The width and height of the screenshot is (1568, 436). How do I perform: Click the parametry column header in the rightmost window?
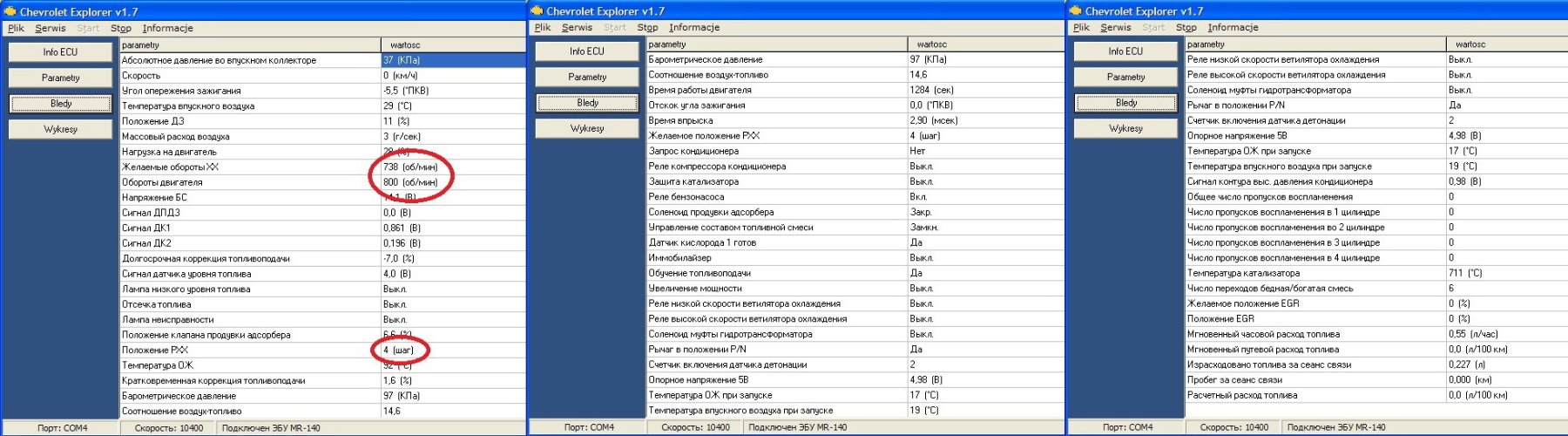click(1206, 44)
